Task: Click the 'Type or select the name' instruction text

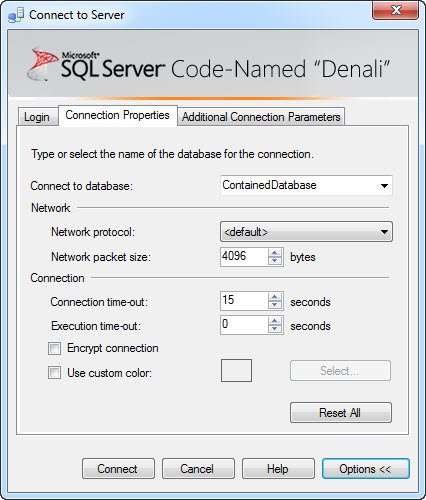Action: tap(172, 154)
